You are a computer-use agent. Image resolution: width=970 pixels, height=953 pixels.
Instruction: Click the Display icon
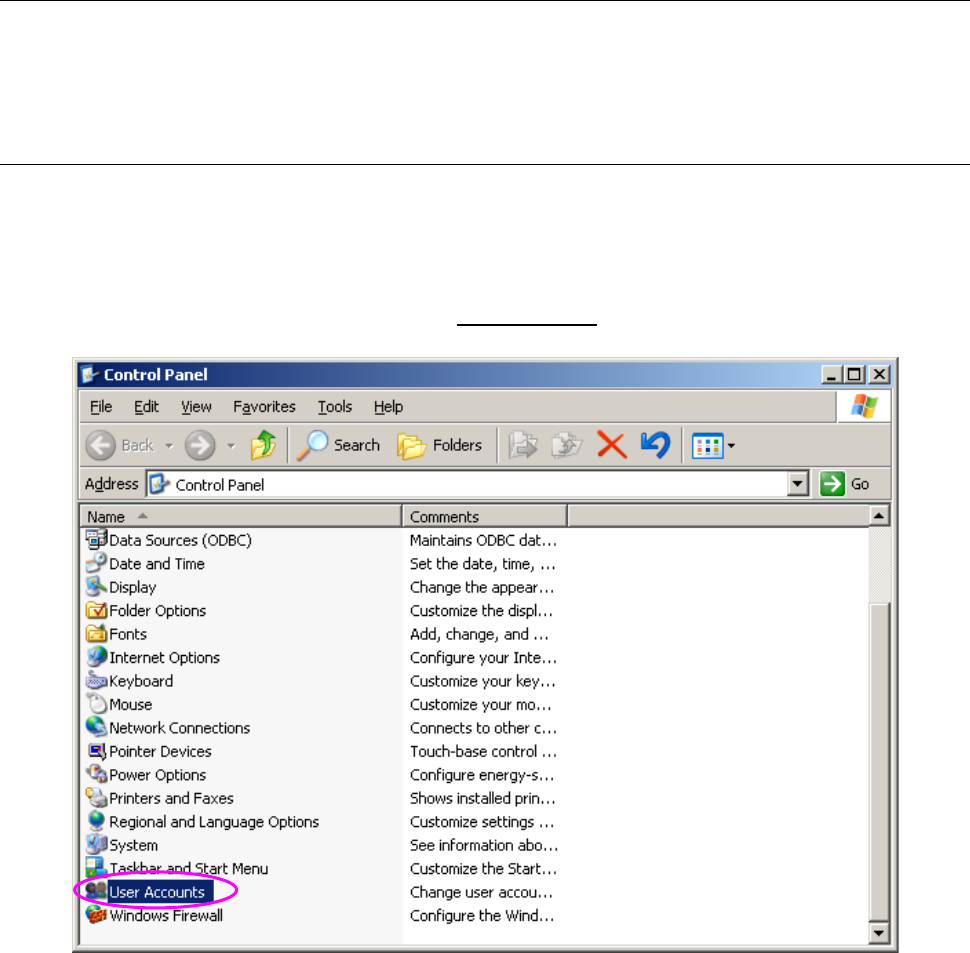pyautogui.click(x=96, y=586)
